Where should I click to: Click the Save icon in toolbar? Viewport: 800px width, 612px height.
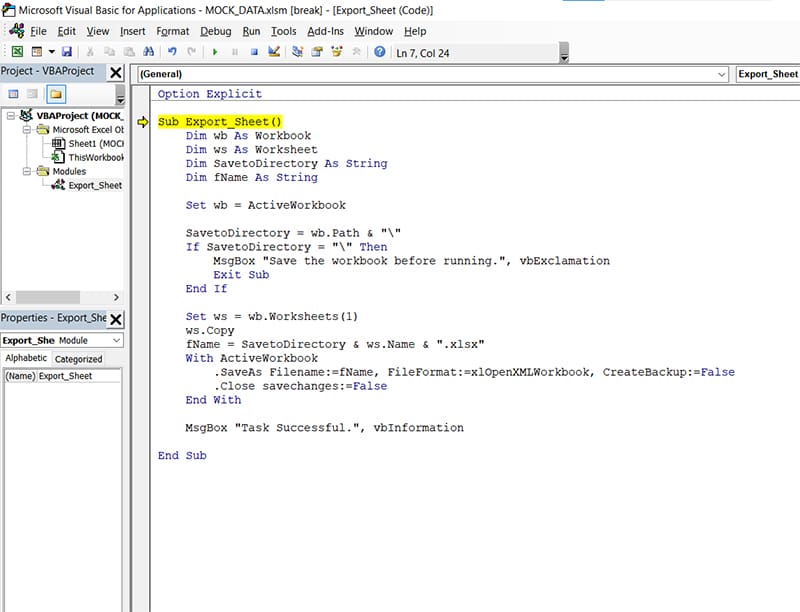(x=67, y=51)
